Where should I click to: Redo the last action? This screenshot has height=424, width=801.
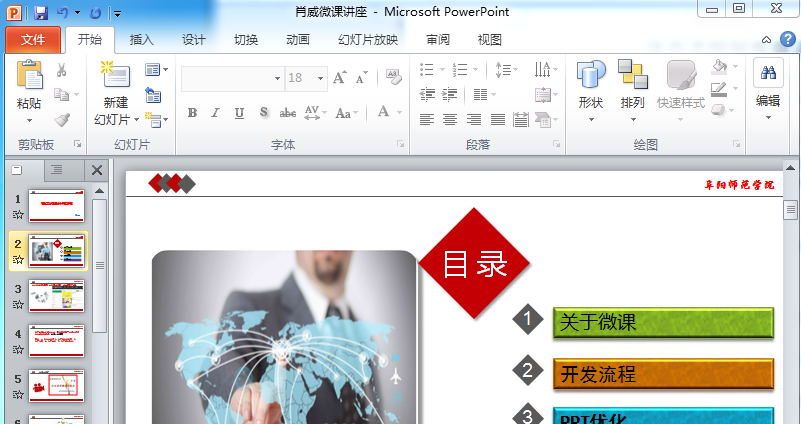click(x=96, y=13)
